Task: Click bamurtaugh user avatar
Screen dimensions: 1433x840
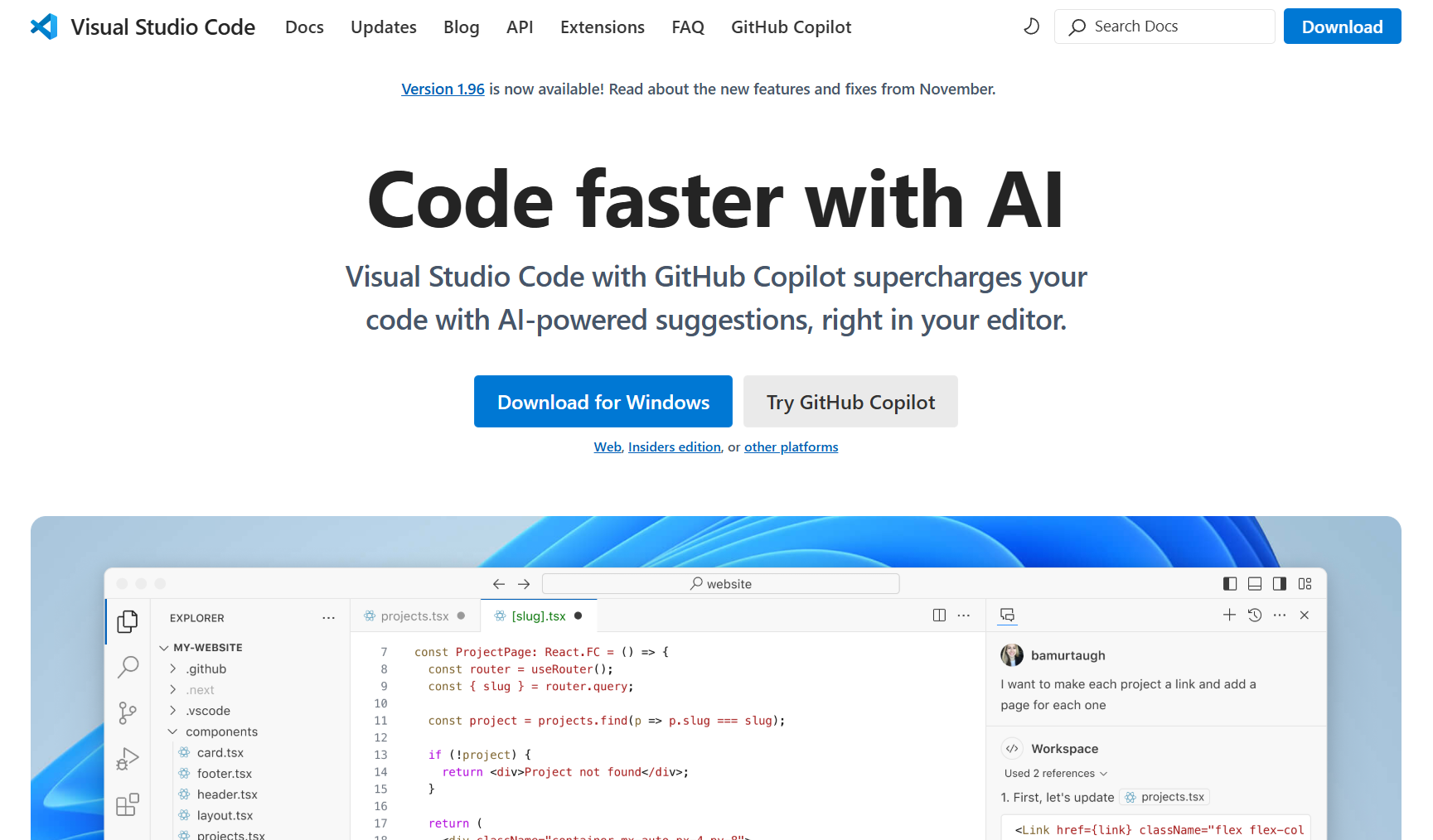Action: click(1012, 655)
